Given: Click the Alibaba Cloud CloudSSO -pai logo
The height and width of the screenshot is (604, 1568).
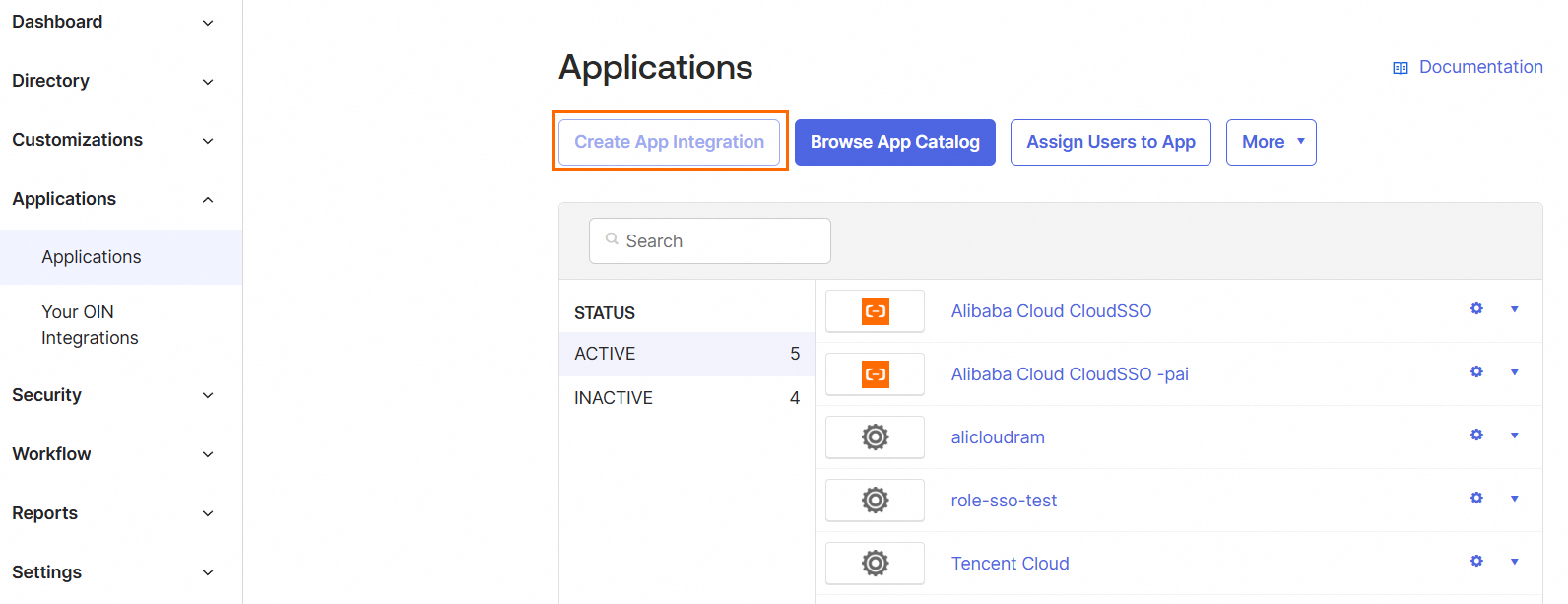Looking at the screenshot, I should click(875, 374).
